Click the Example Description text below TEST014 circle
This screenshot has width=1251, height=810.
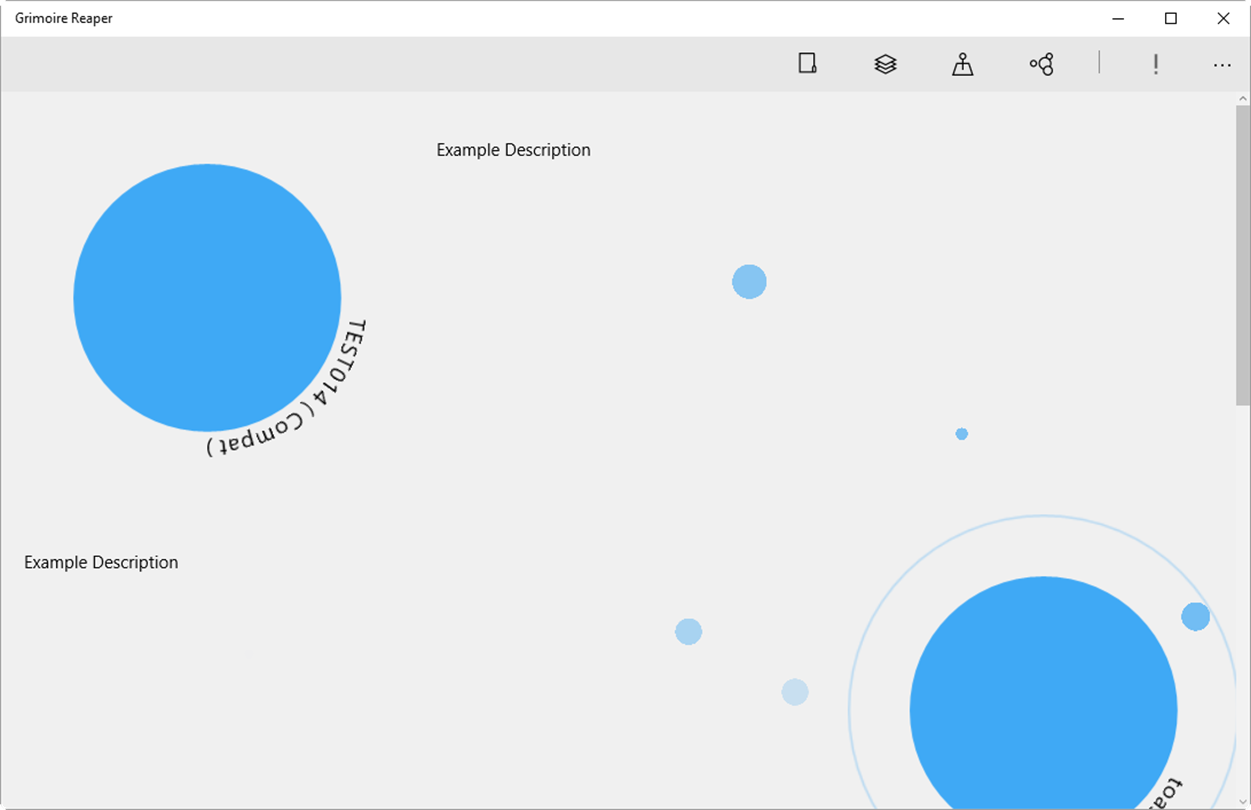point(101,562)
